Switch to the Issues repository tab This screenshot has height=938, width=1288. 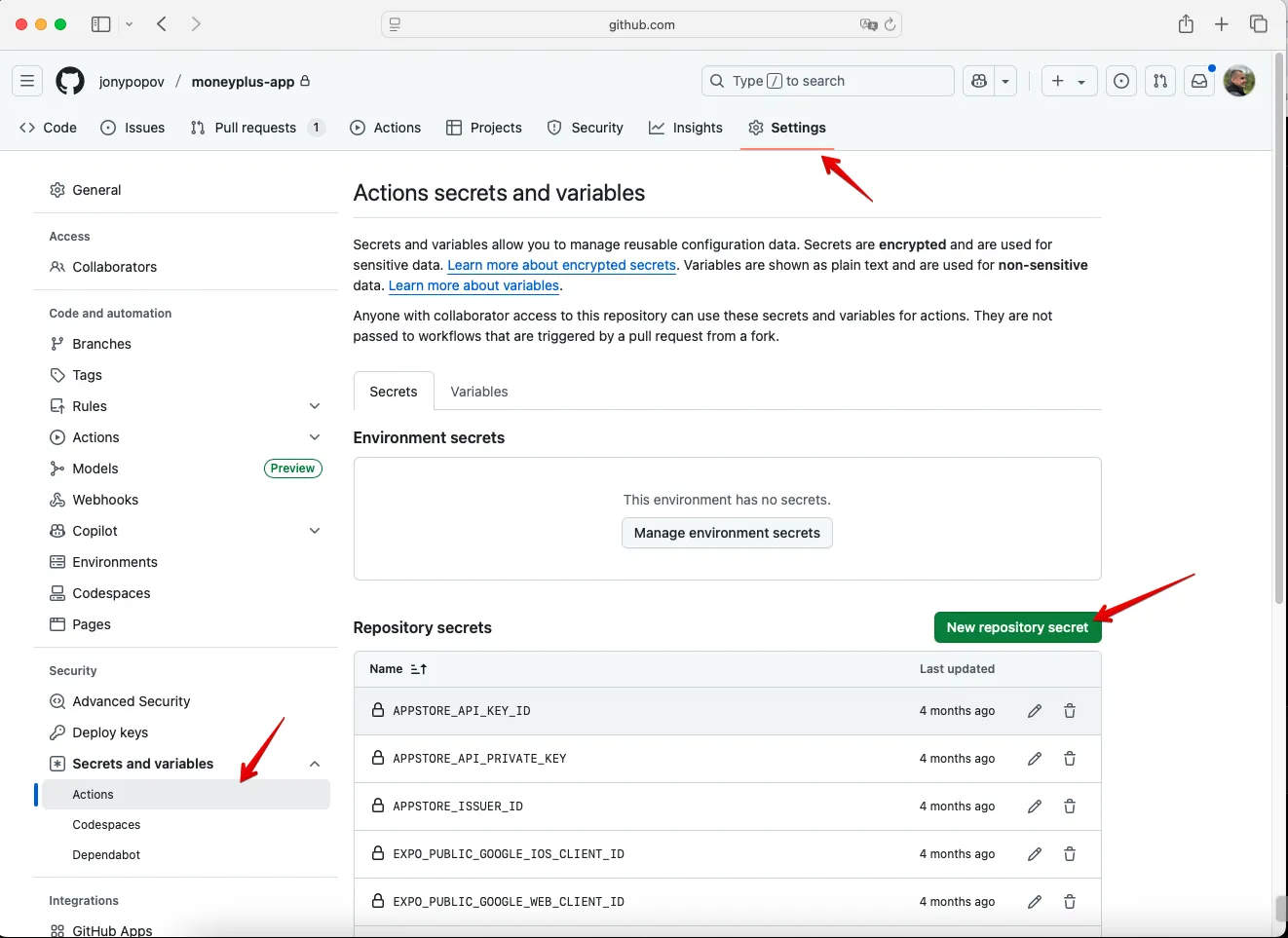pos(133,128)
